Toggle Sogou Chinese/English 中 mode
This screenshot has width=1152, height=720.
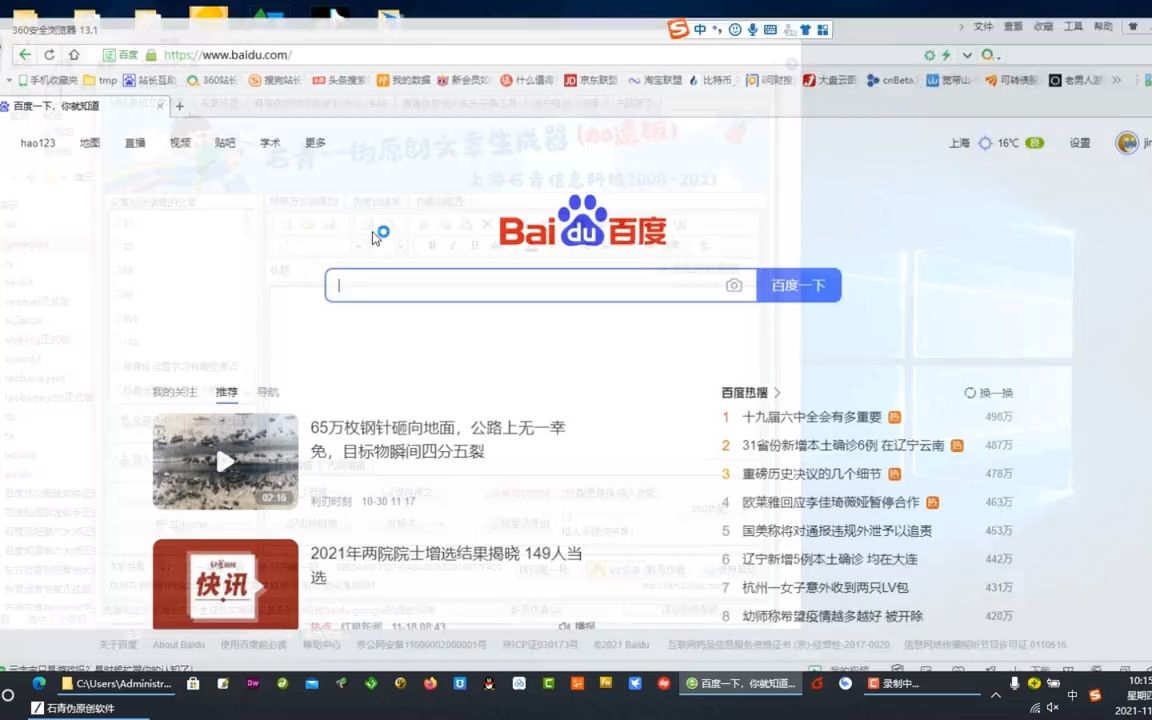coord(699,29)
